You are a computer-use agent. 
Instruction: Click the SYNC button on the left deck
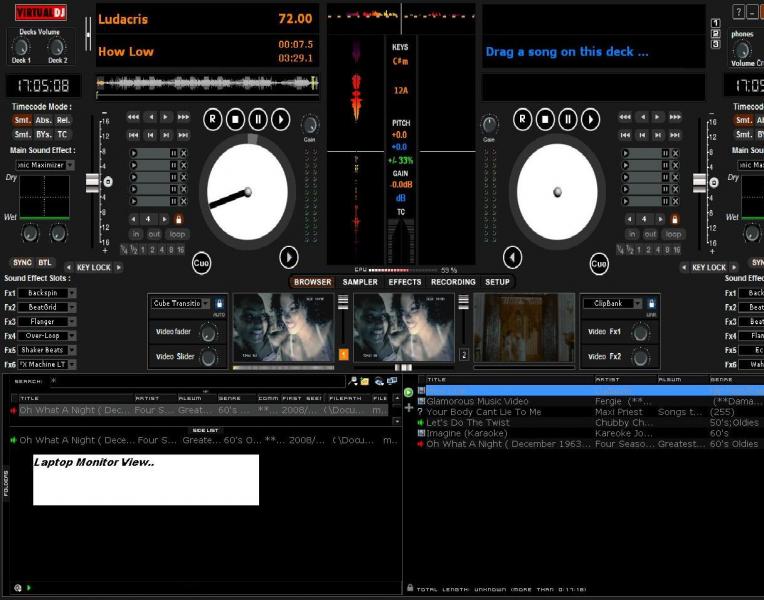tap(22, 262)
